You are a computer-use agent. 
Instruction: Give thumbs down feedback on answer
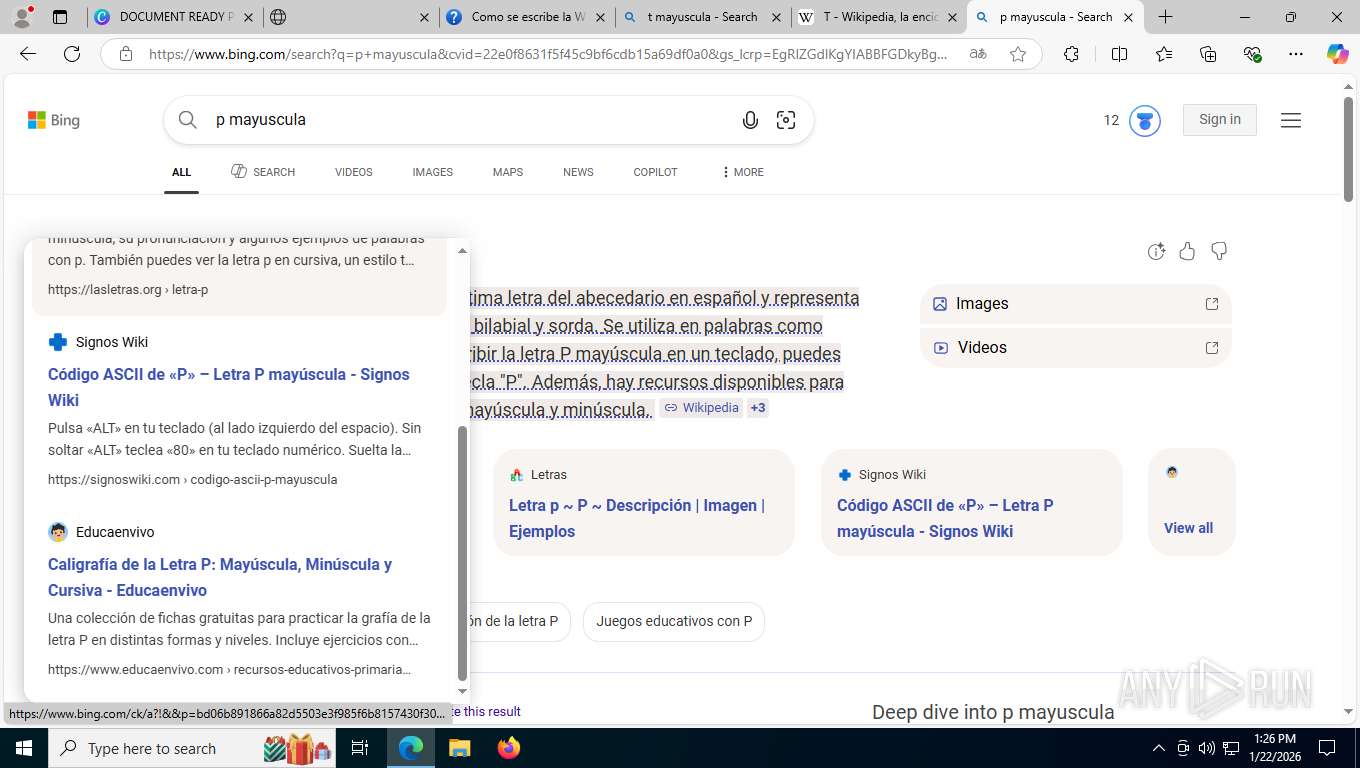1218,251
